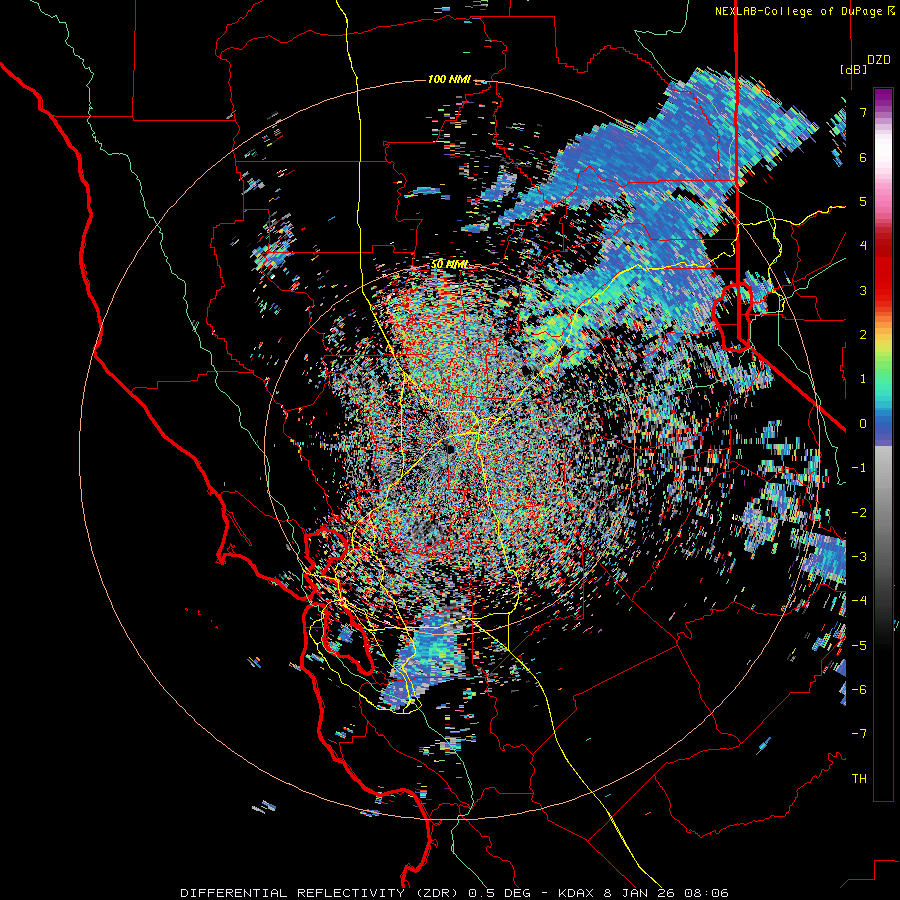Click the [dB] unit label
The width and height of the screenshot is (900, 900).
854,69
